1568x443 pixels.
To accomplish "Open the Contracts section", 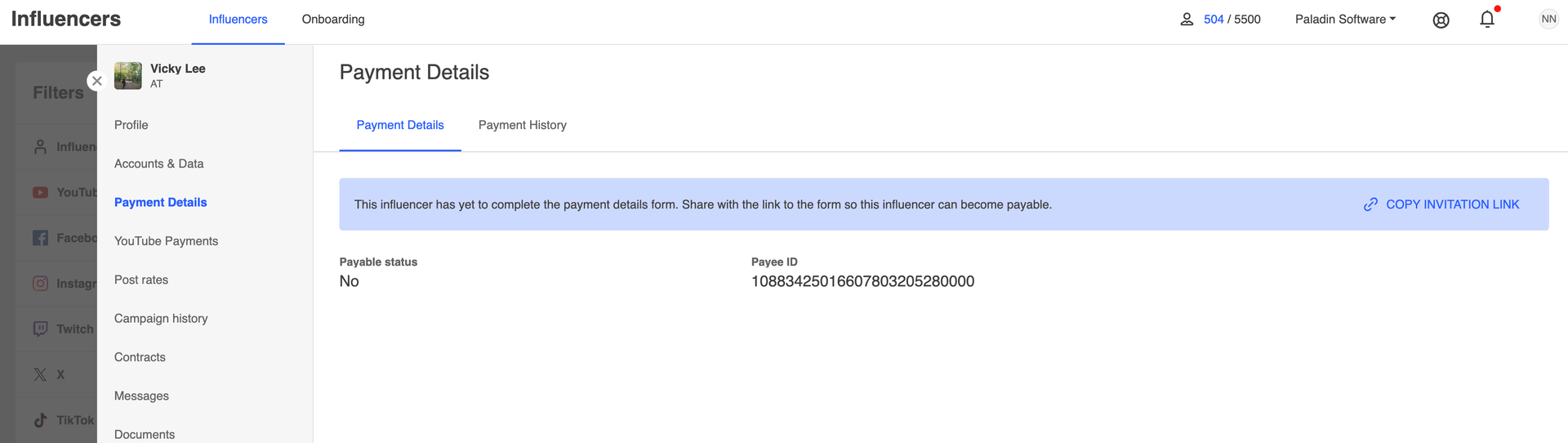I will (x=140, y=357).
